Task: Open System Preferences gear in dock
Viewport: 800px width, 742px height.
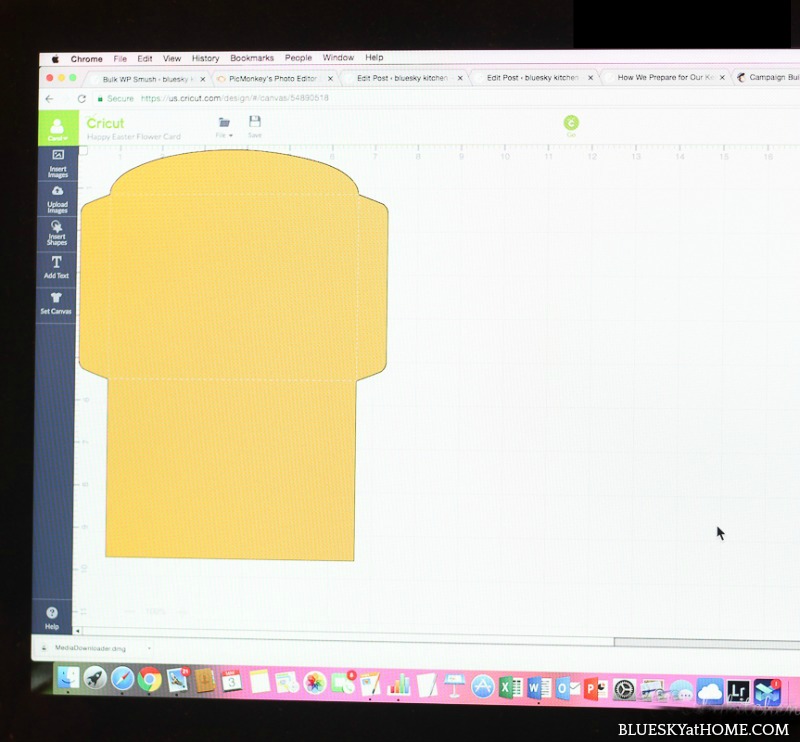Action: coord(624,689)
